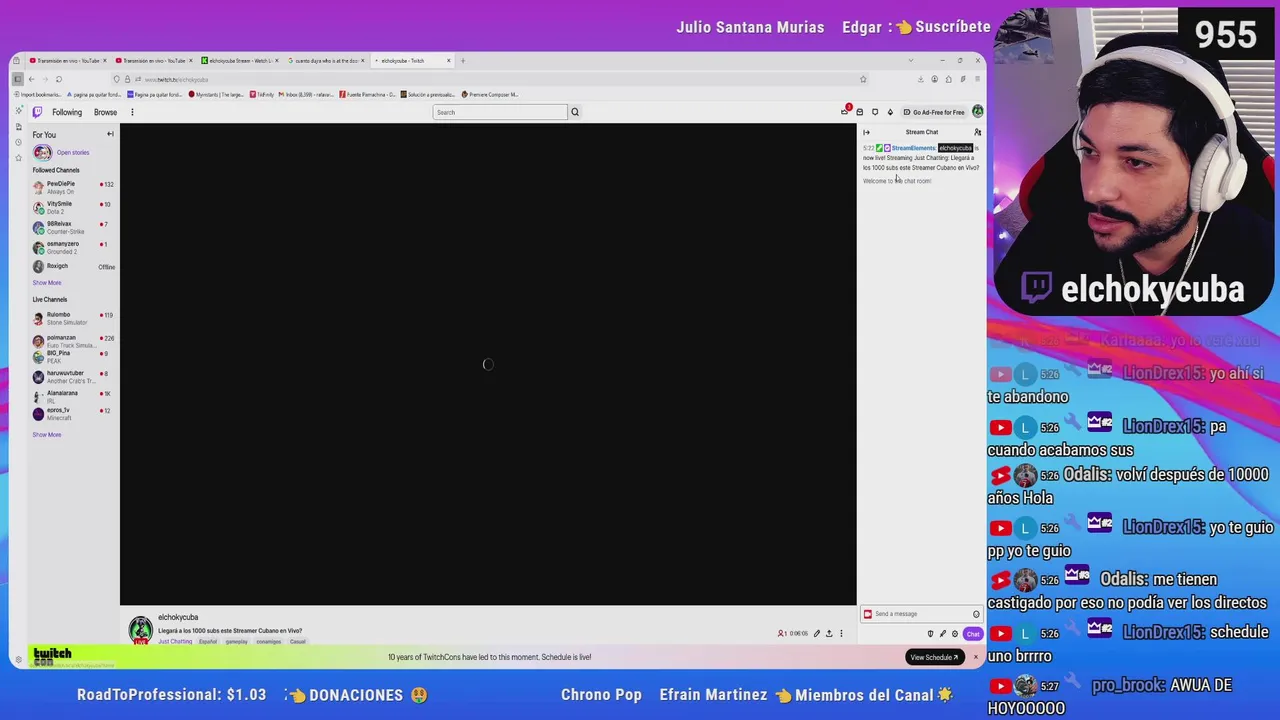The height and width of the screenshot is (720, 1280).
Task: Collapse the For You sidebar
Action: 110,134
